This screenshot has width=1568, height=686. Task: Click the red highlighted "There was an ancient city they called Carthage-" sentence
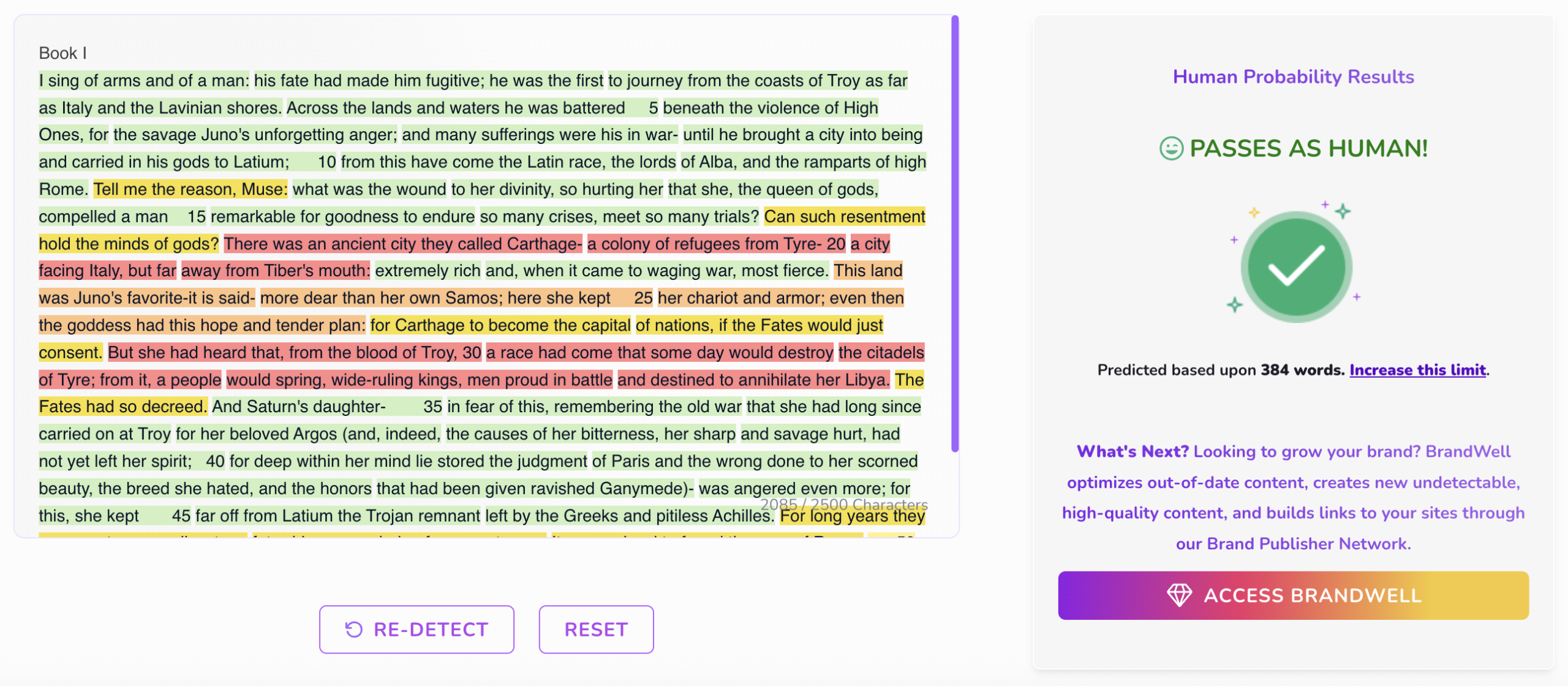(x=403, y=244)
